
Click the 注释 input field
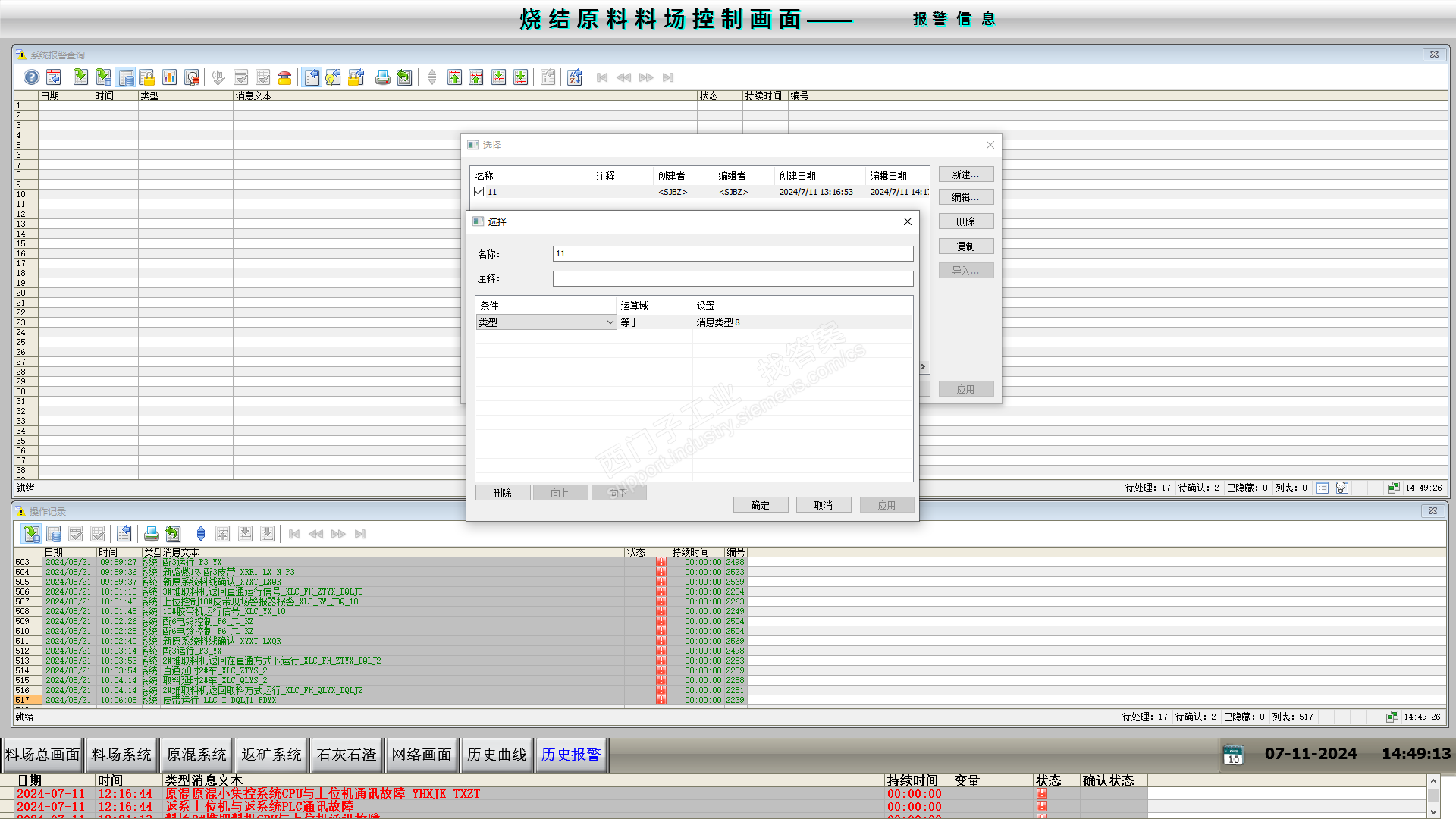733,279
